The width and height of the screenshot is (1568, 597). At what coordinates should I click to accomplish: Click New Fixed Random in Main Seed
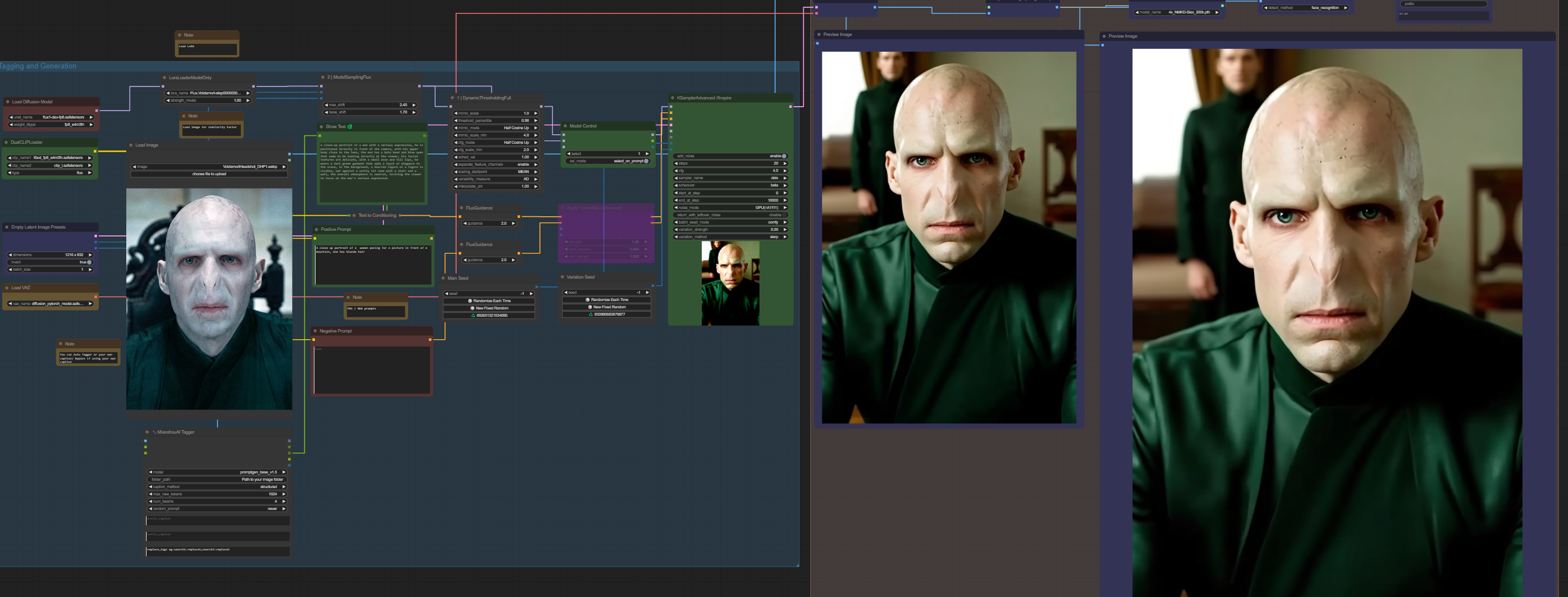[490, 308]
